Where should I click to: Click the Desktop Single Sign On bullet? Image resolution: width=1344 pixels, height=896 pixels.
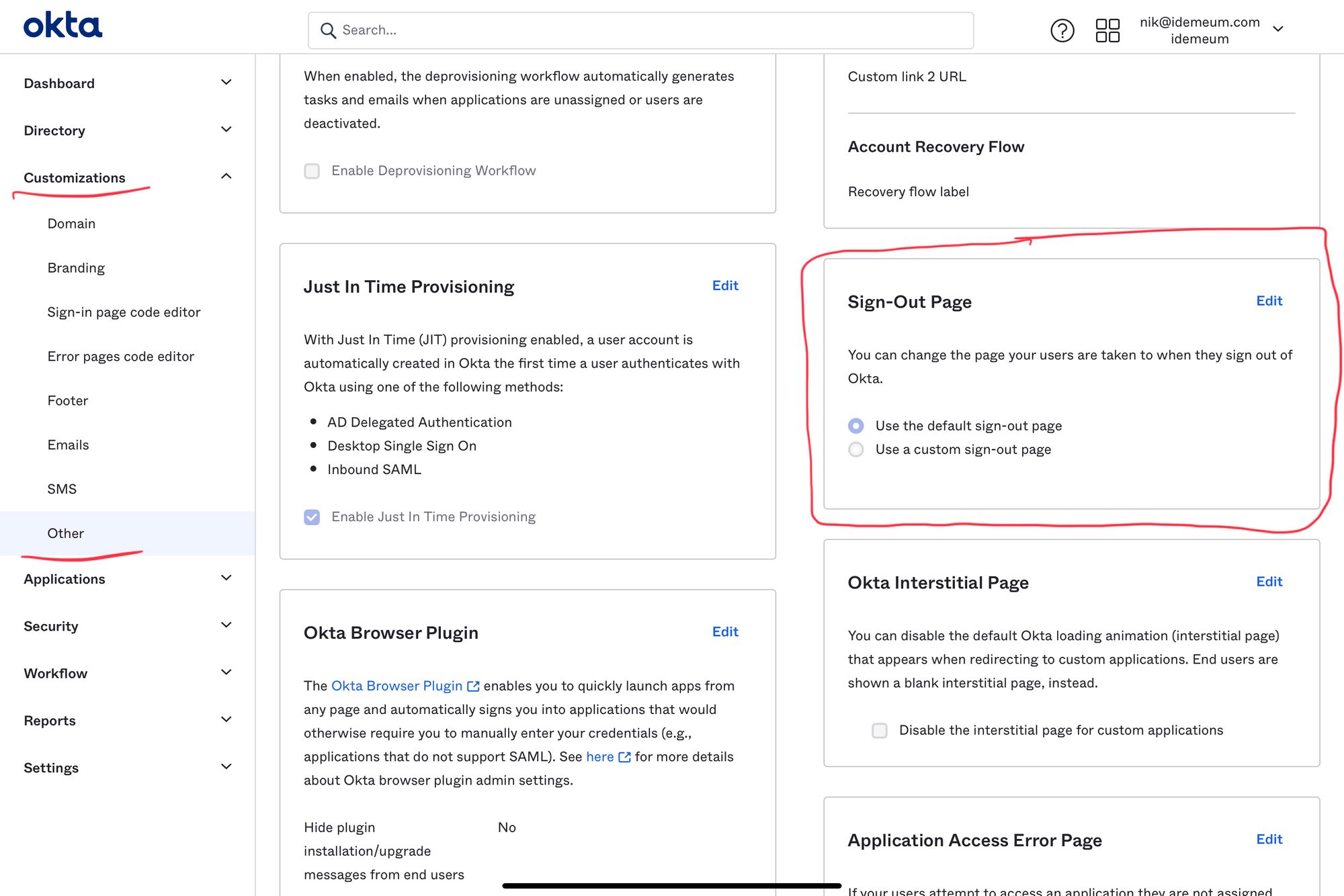[402, 446]
